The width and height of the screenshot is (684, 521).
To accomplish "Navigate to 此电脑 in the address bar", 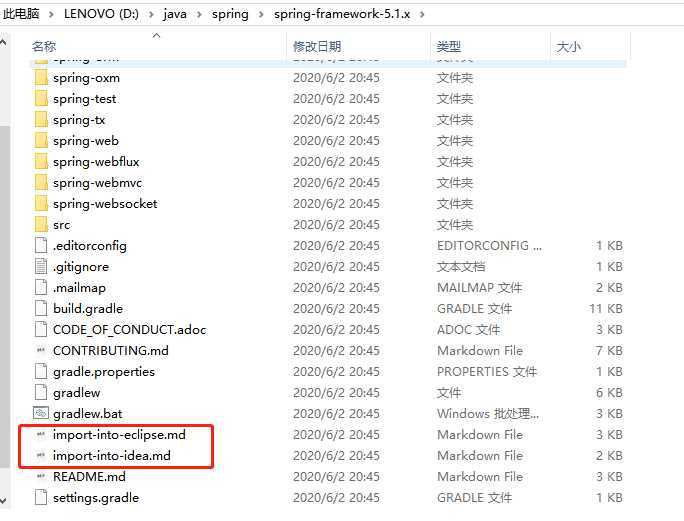I will [x=21, y=14].
